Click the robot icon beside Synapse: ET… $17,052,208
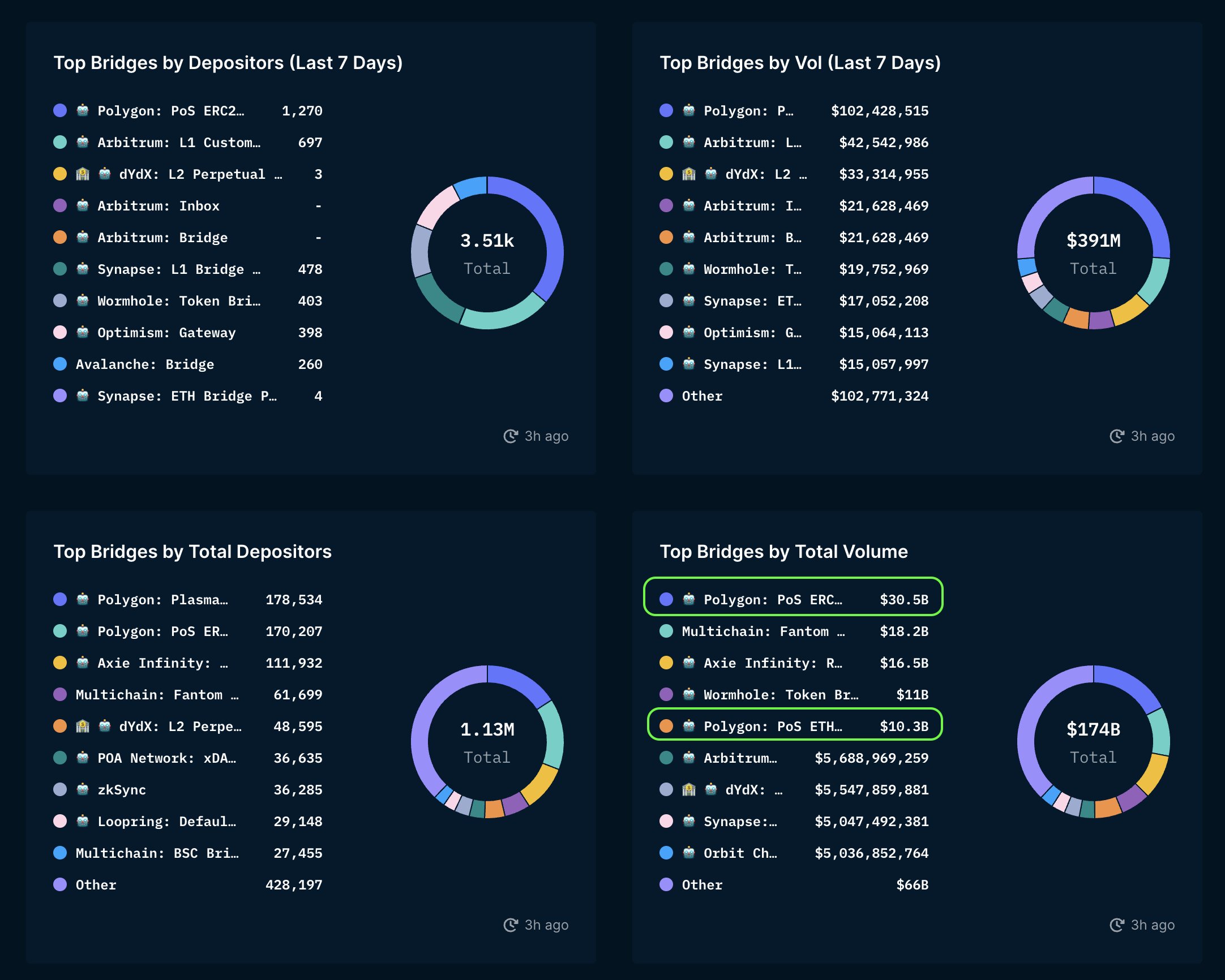 [x=688, y=300]
